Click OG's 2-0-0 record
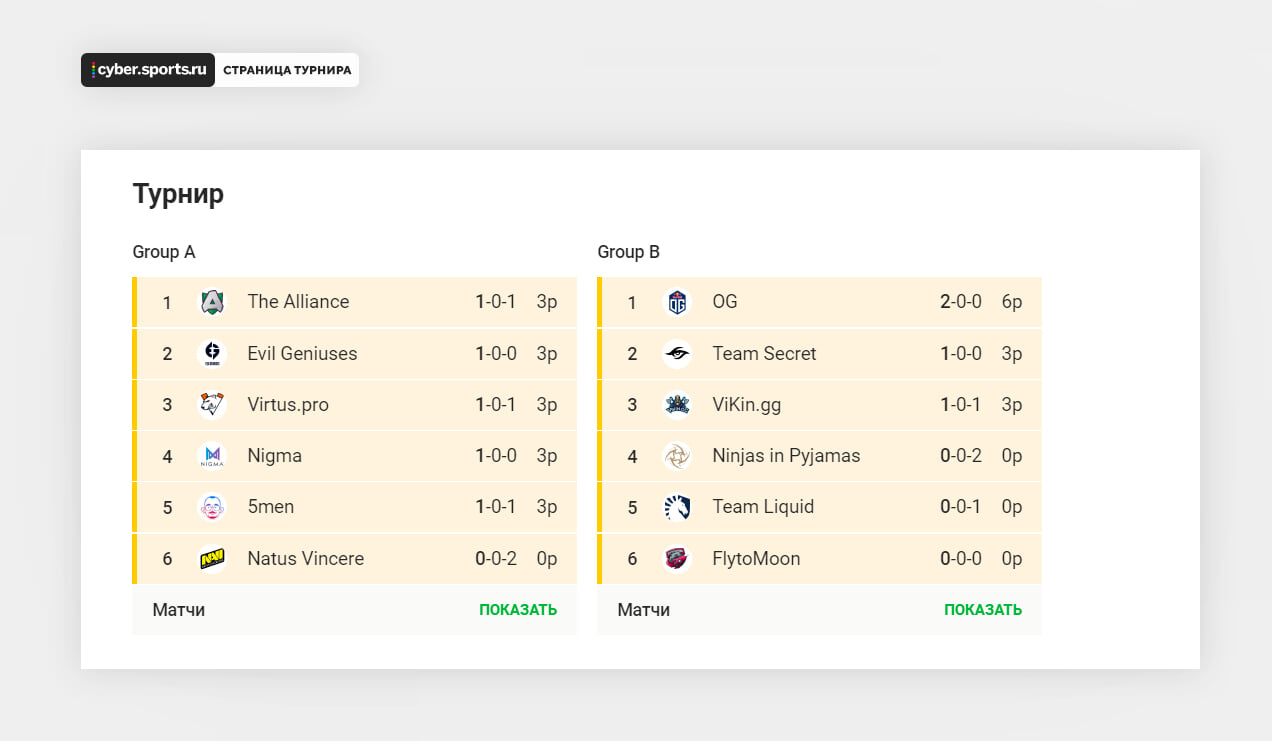Screen dimensions: 1272x741 point(961,302)
